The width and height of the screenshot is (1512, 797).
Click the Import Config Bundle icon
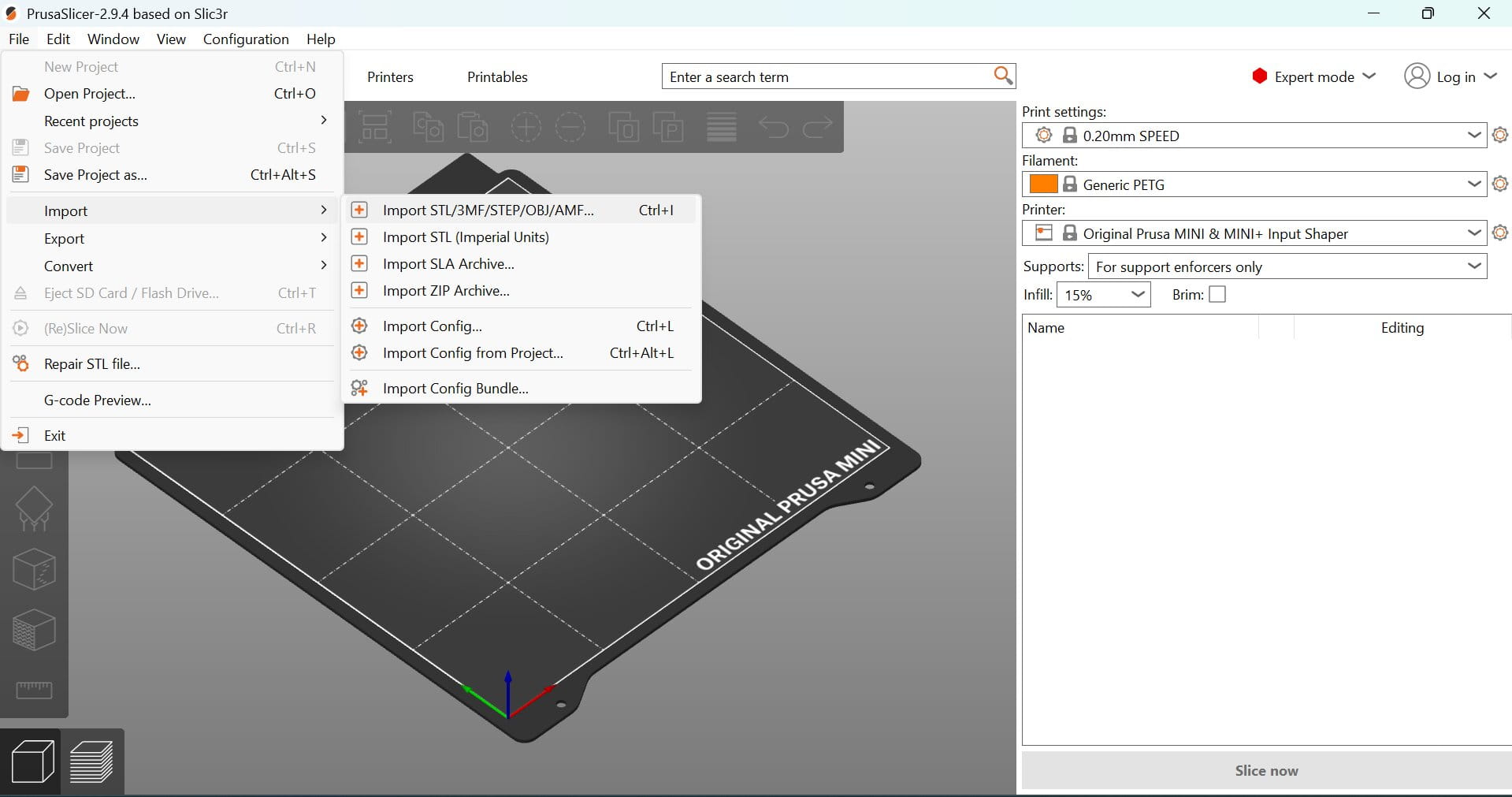pos(359,388)
